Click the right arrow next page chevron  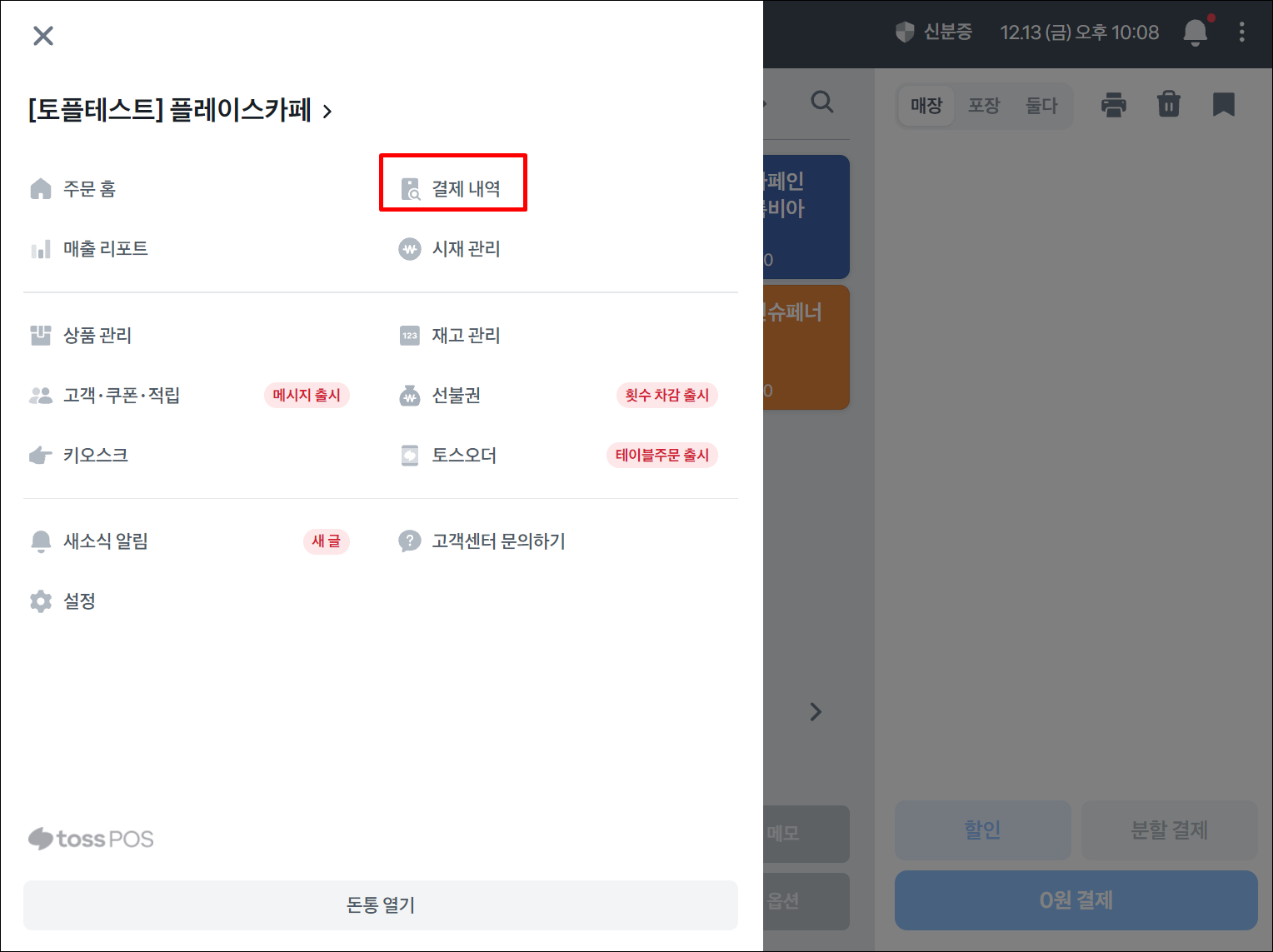[816, 712]
